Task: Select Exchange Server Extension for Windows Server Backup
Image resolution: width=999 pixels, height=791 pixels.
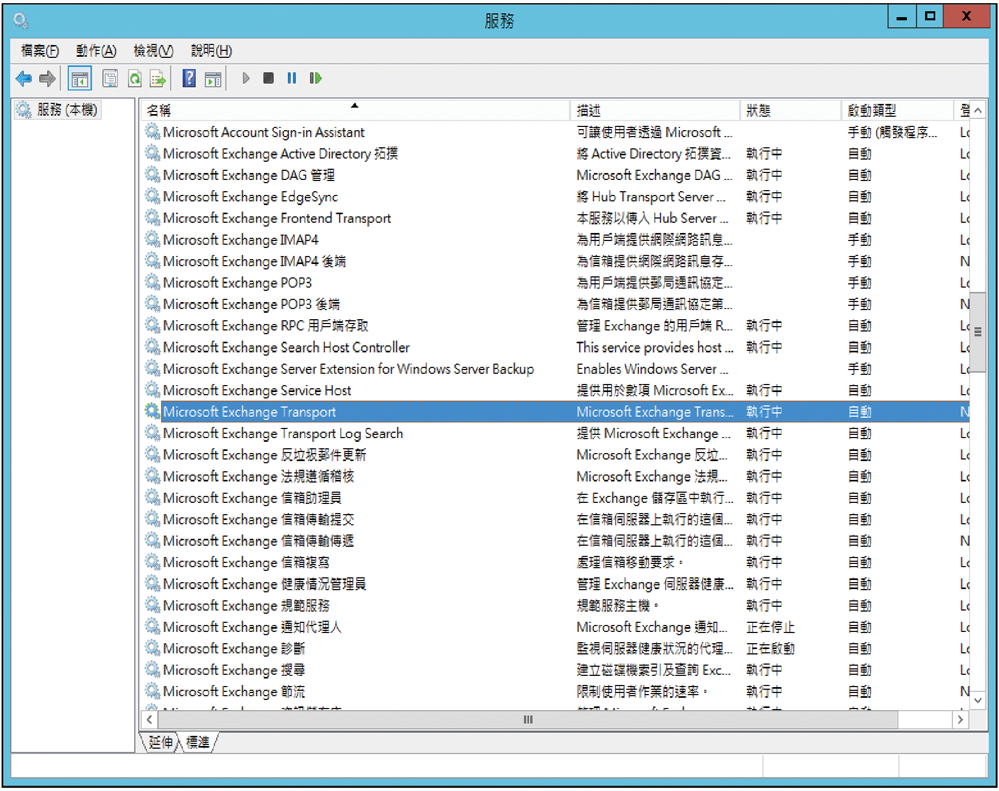Action: (x=554, y=369)
